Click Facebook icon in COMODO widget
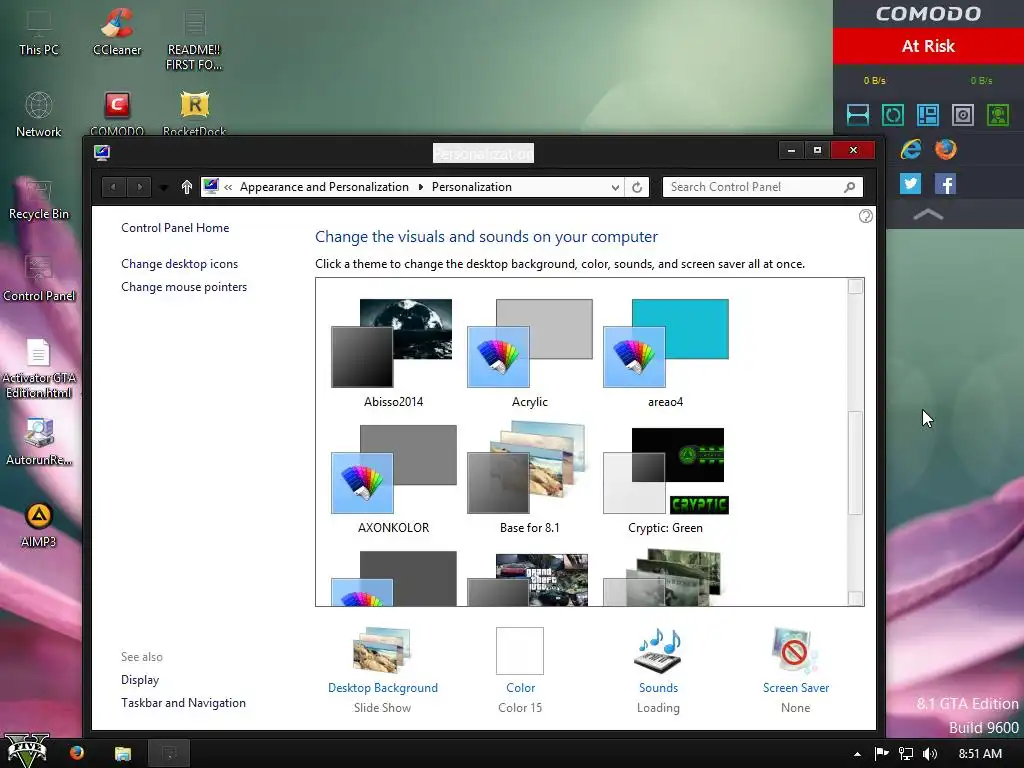 (x=945, y=184)
